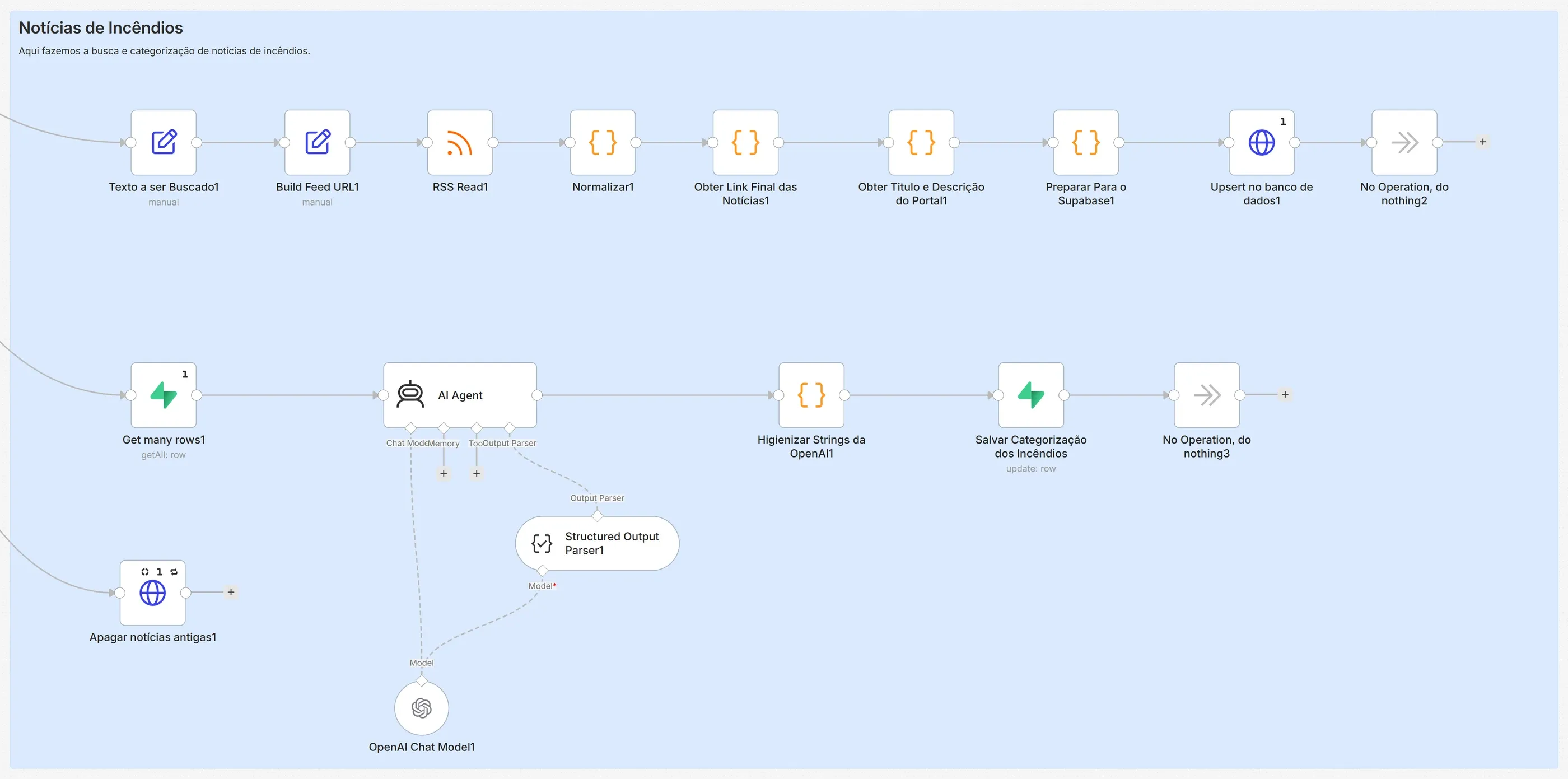Open Preparar Para o Supabase1 node

point(1086,142)
